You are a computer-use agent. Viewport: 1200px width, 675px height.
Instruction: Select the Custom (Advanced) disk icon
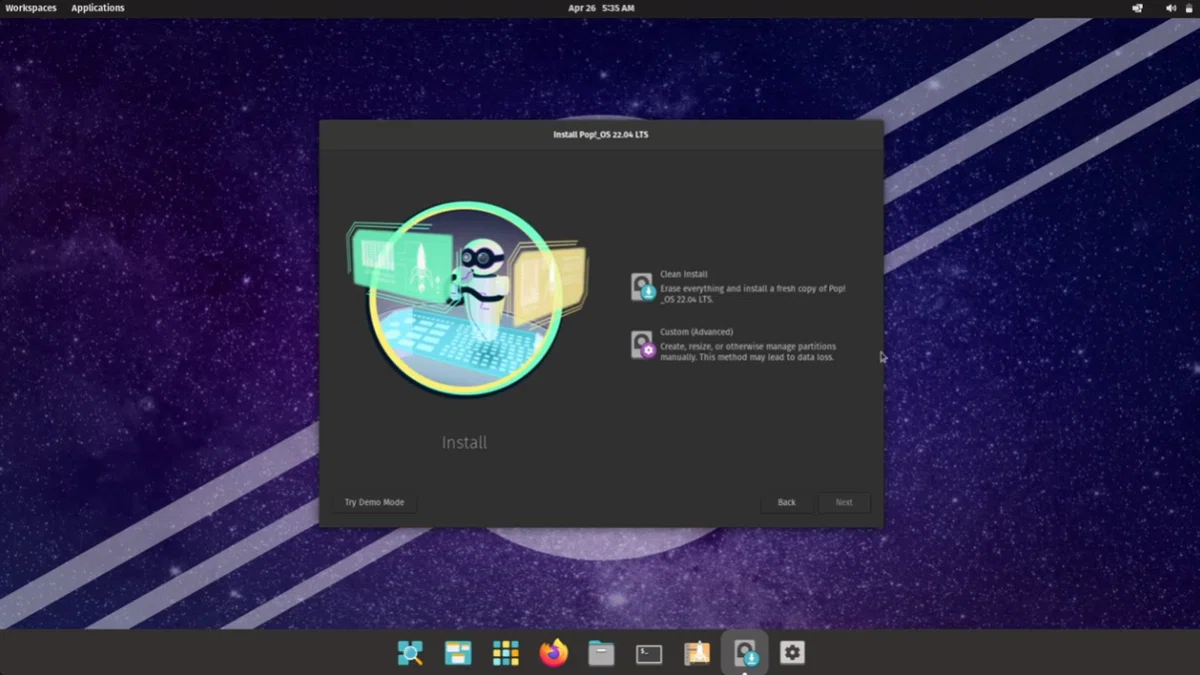643,345
